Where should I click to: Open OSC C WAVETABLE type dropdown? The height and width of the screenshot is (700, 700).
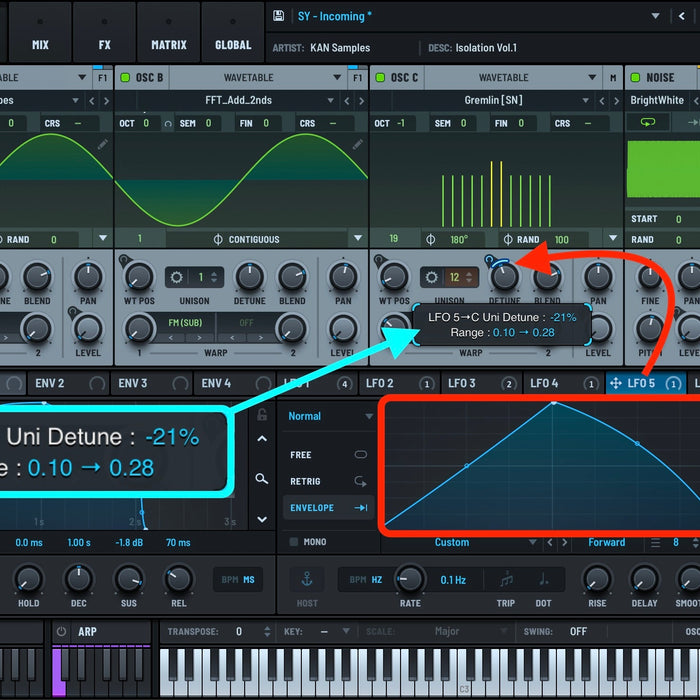tap(592, 78)
